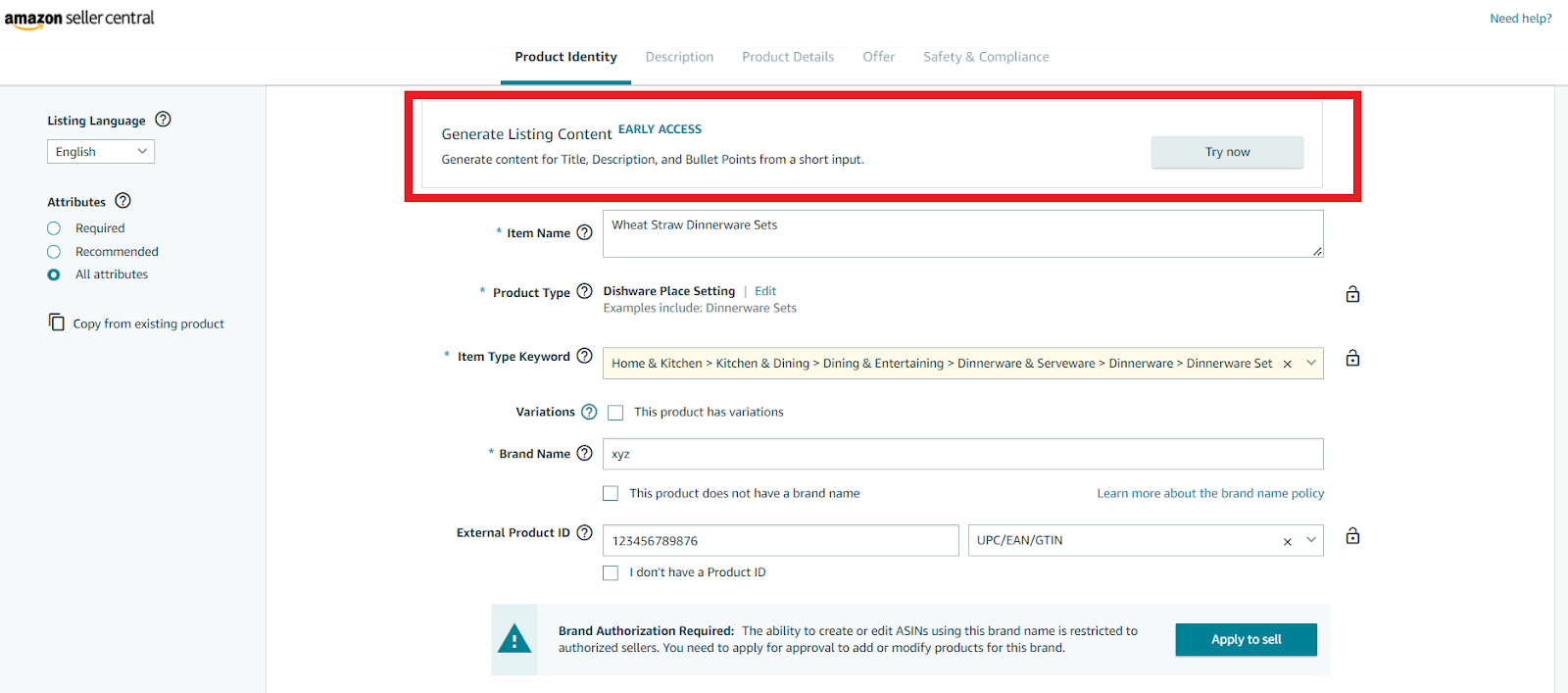Click Copy from existing product link
Image resolution: width=1568 pixels, height=693 pixels.
[149, 323]
